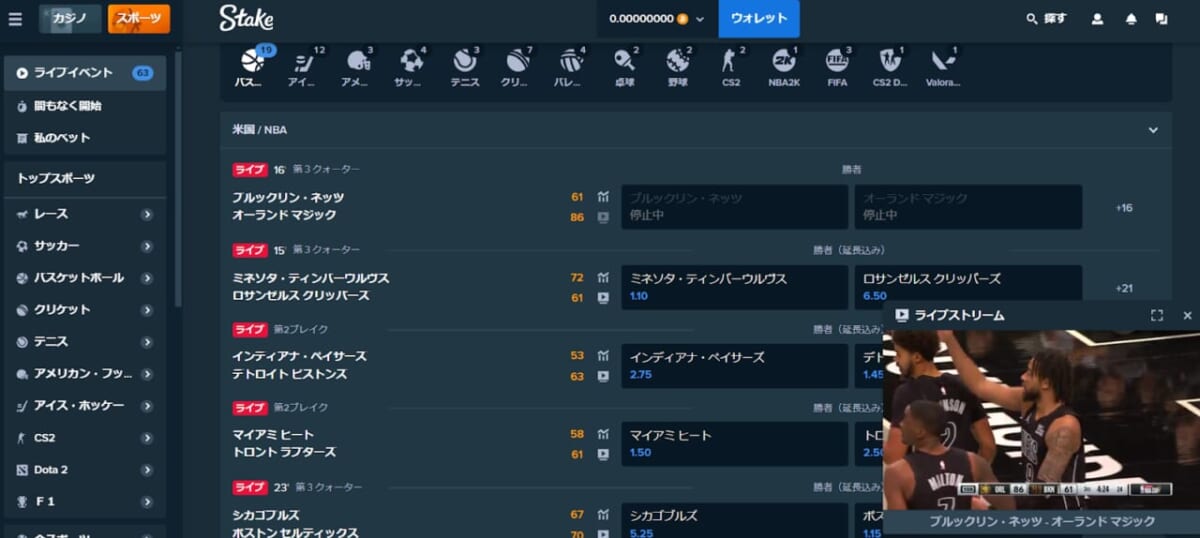Bet on インディアナ・ペイサーズ at 2.75
This screenshot has width=1200, height=538.
735,365
